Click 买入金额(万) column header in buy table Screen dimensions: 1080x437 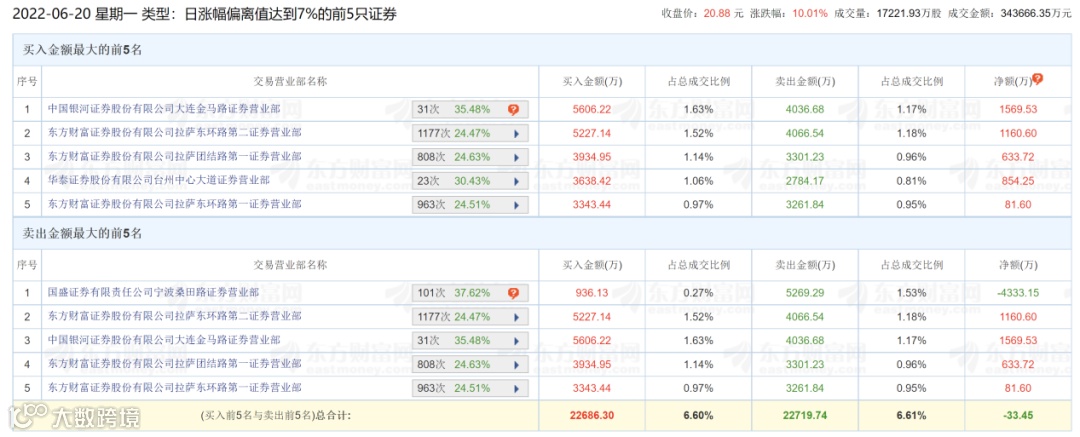pos(592,81)
